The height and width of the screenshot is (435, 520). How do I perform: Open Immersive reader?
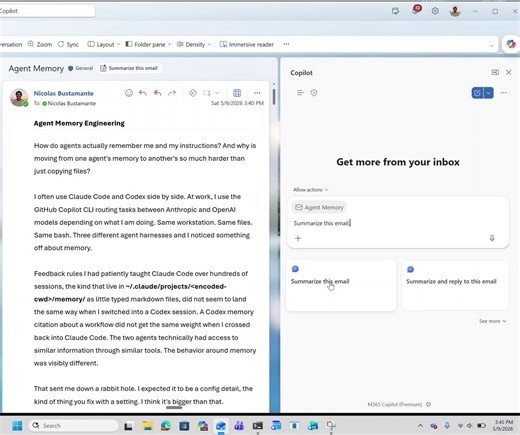(x=247, y=44)
